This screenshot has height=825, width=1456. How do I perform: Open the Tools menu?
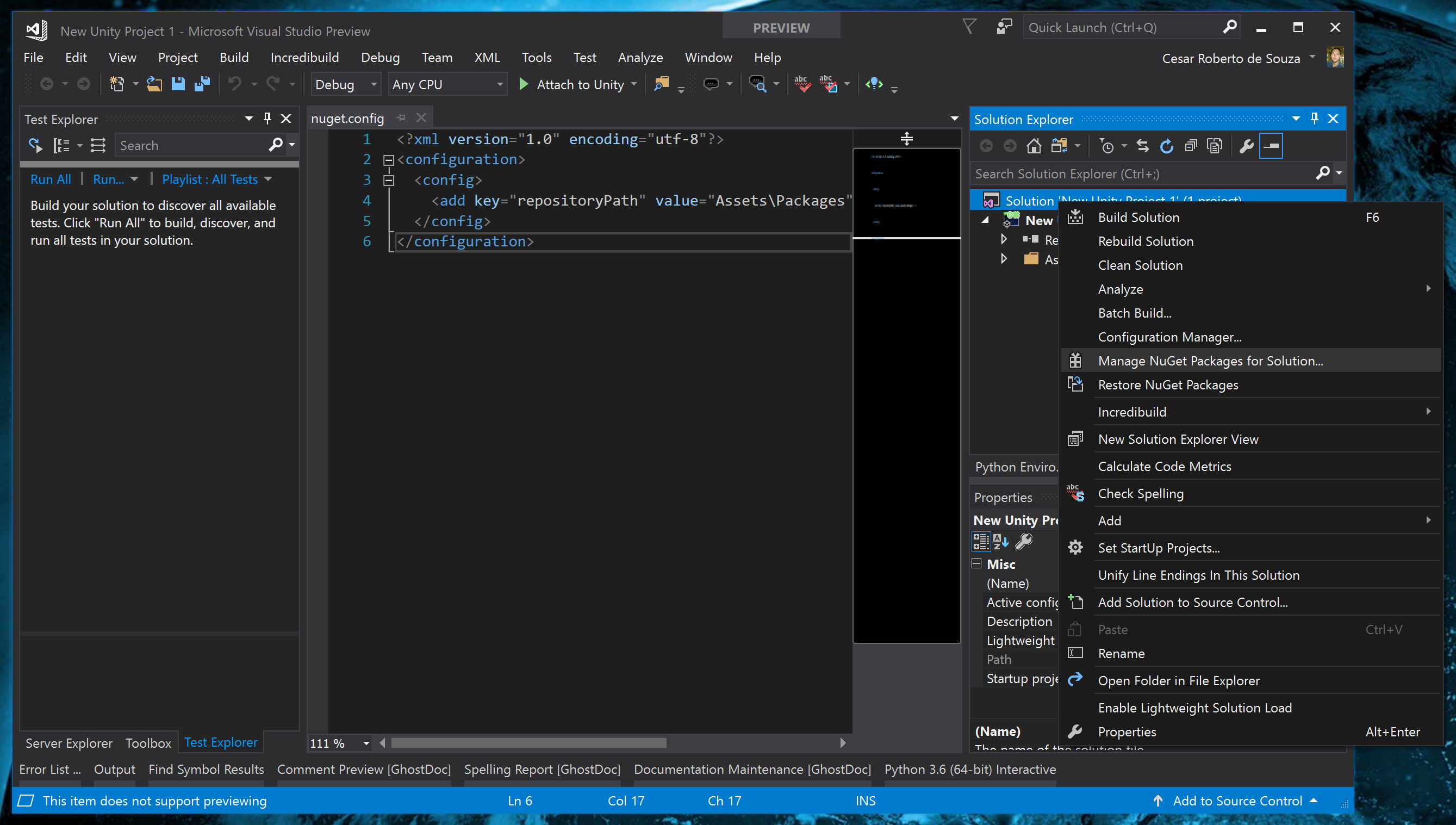(536, 57)
